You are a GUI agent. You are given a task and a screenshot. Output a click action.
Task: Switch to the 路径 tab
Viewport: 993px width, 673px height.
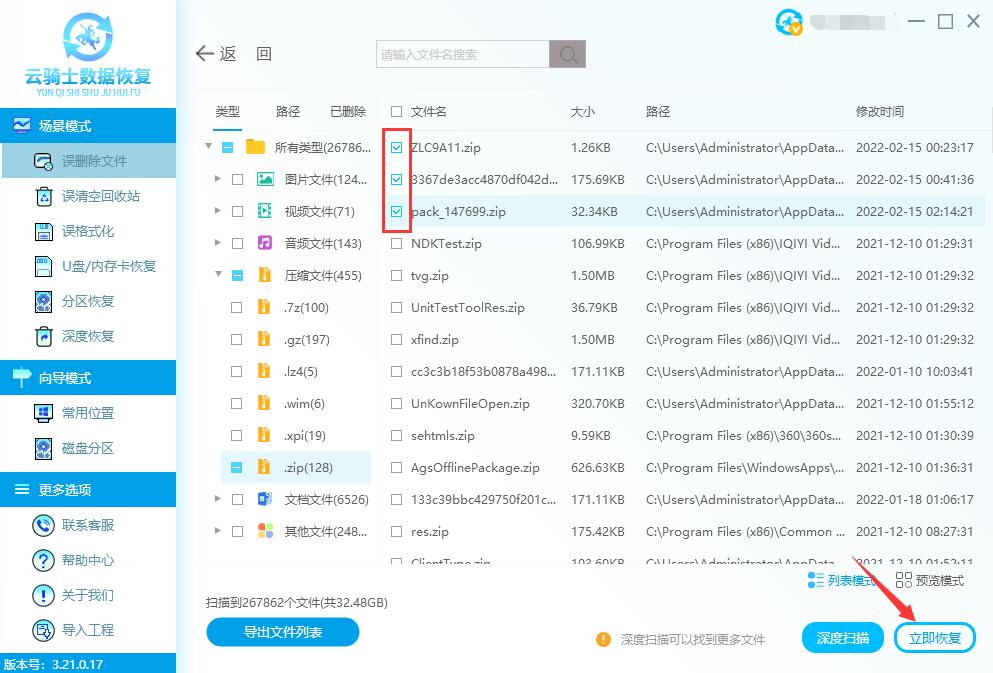click(288, 111)
